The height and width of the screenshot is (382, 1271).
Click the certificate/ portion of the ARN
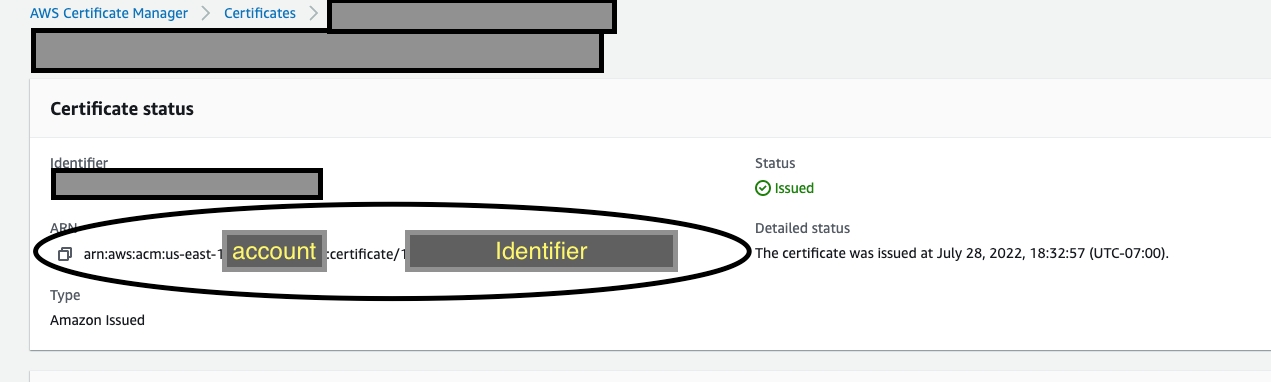pyautogui.click(x=365, y=254)
